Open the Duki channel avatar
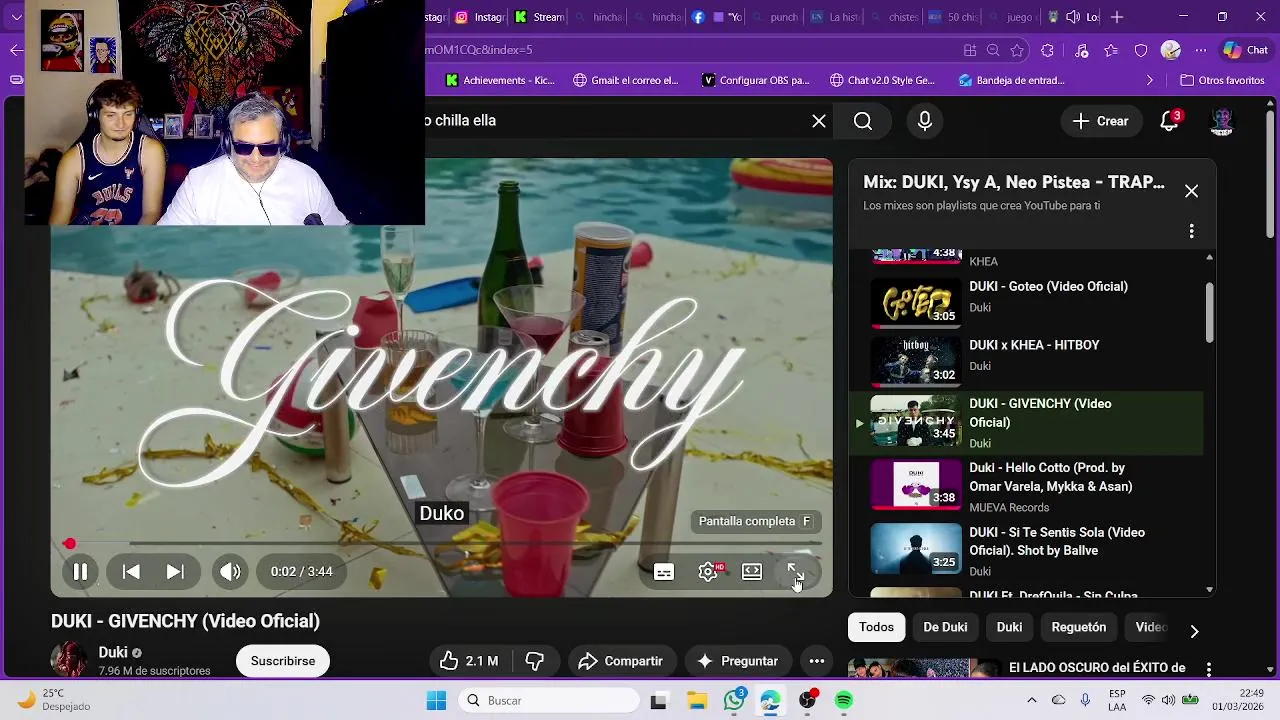 point(69,660)
